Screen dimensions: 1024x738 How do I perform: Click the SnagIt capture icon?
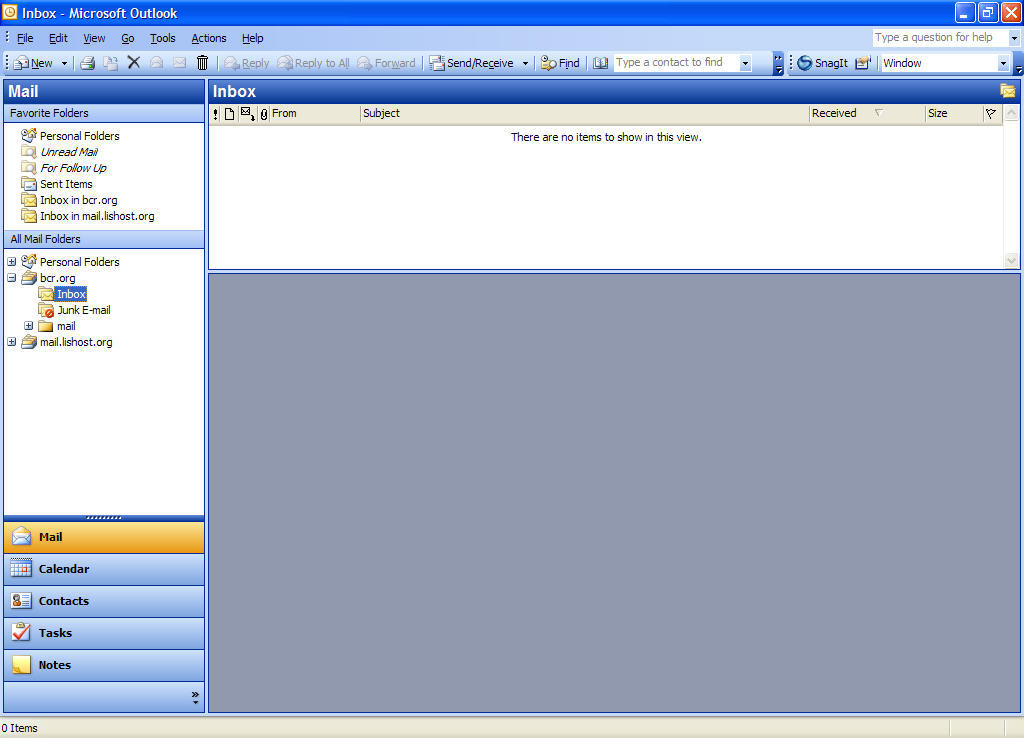(x=822, y=63)
